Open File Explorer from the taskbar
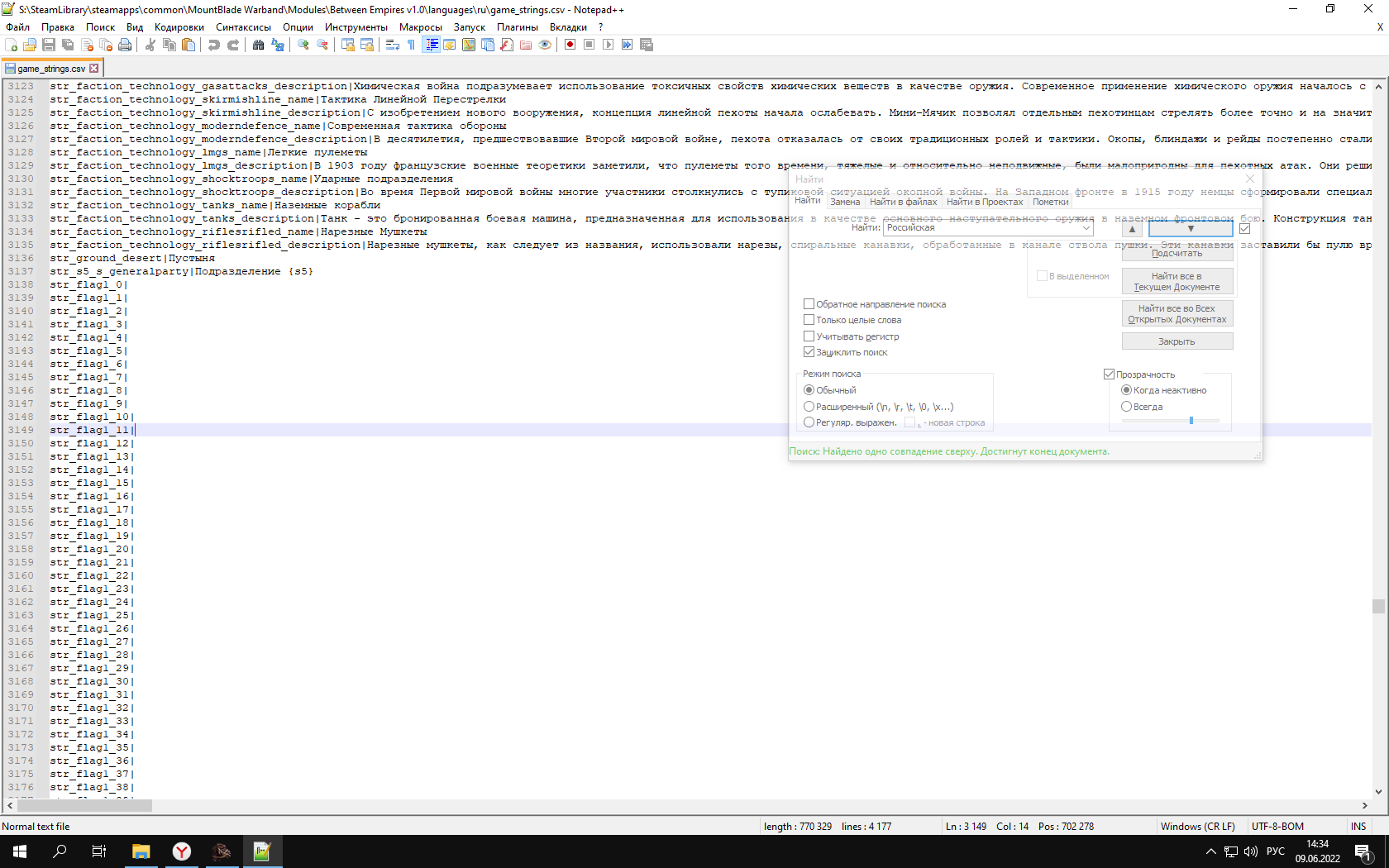 pos(141,851)
